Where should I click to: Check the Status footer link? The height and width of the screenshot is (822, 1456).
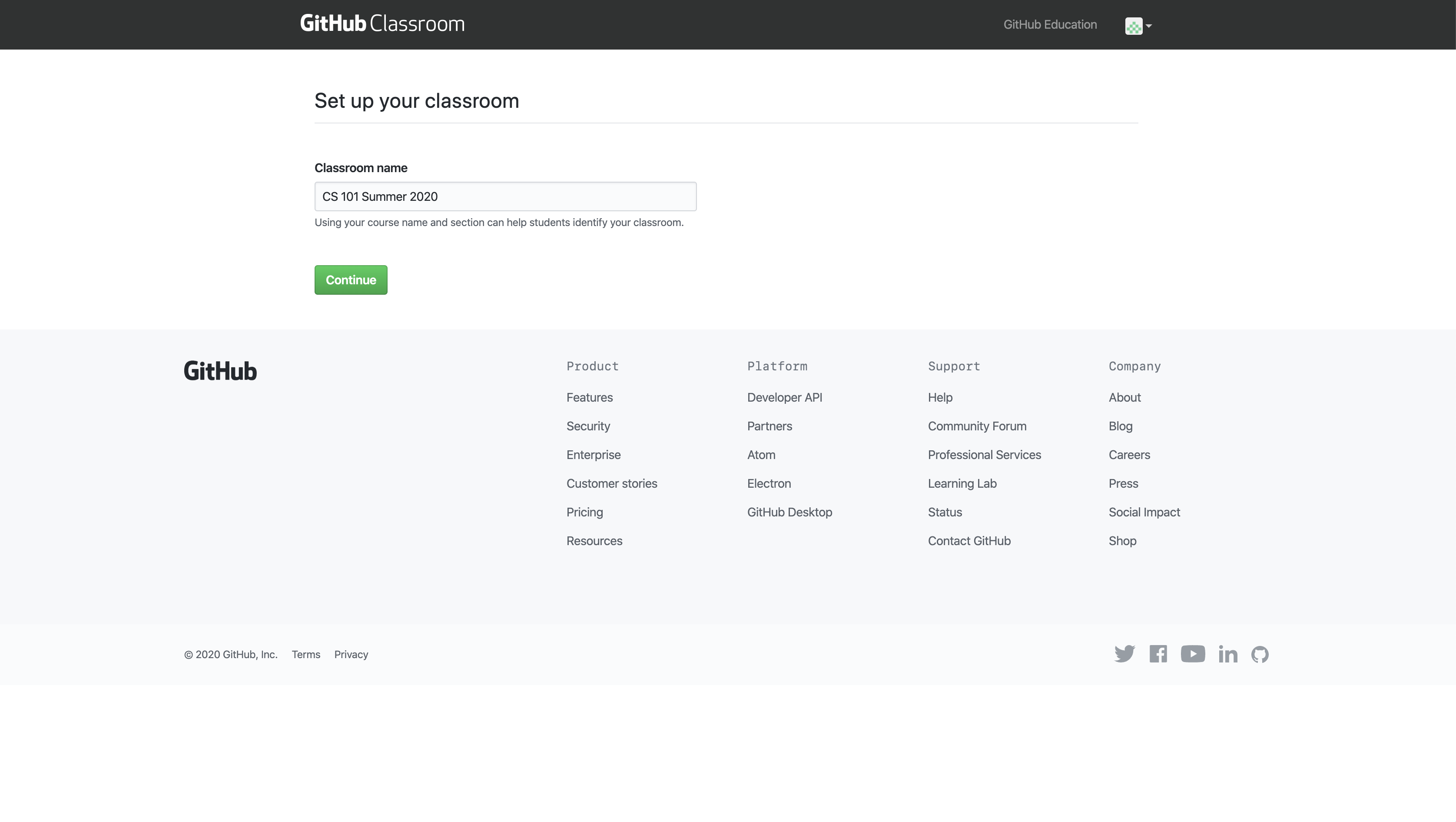(945, 512)
